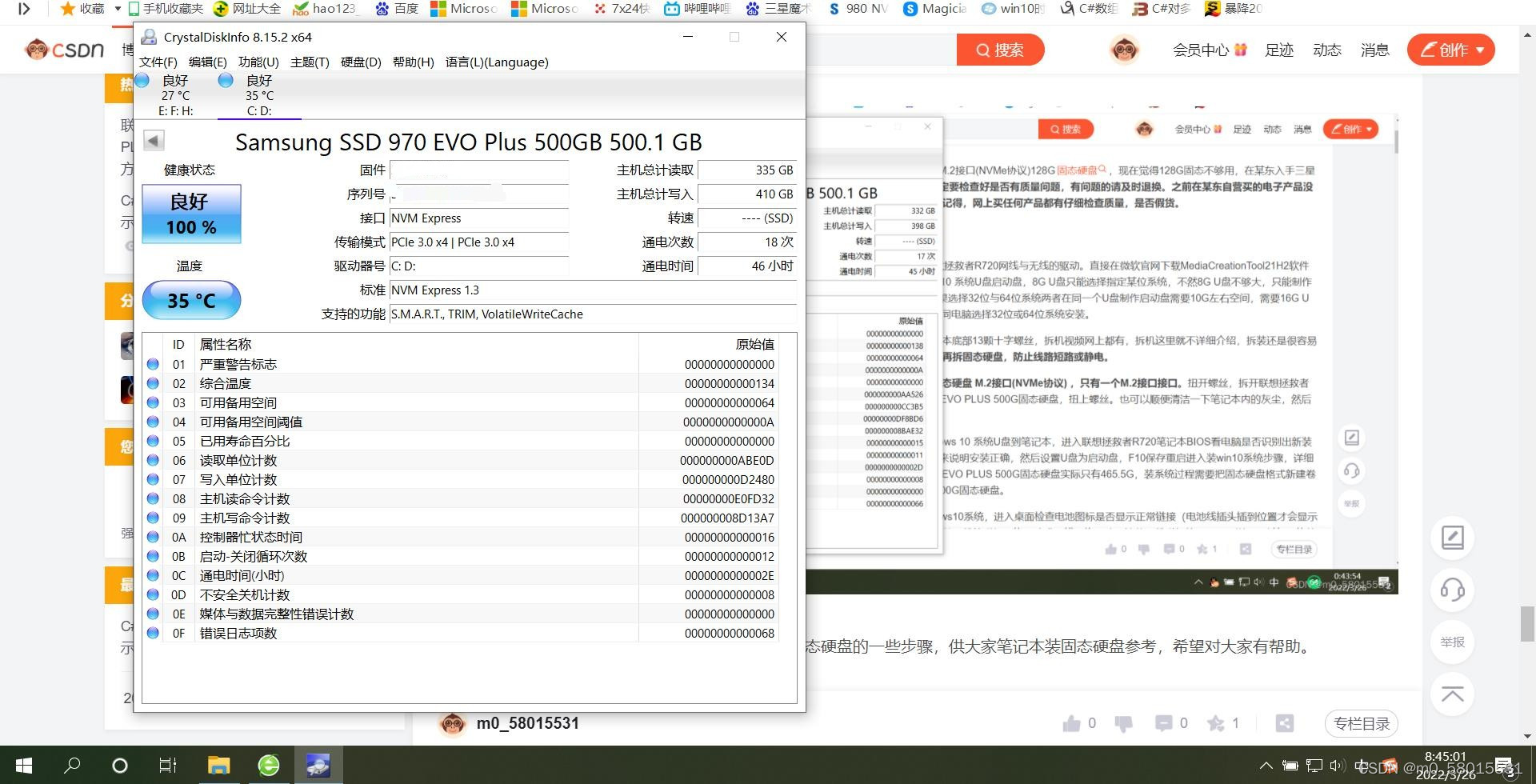1536x784 pixels.
Task: Click the 主机总计读取 335 GB value
Action: [747, 170]
